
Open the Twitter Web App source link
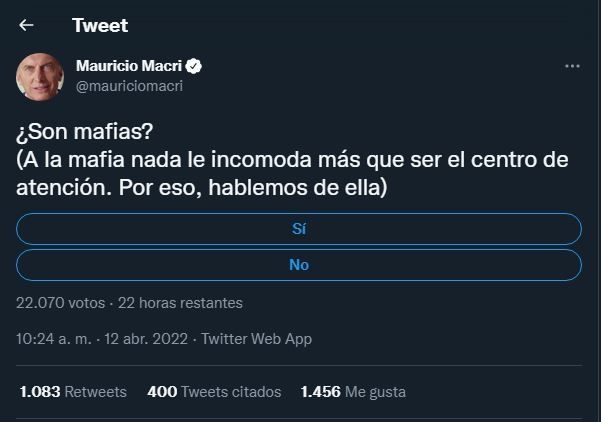(256, 339)
